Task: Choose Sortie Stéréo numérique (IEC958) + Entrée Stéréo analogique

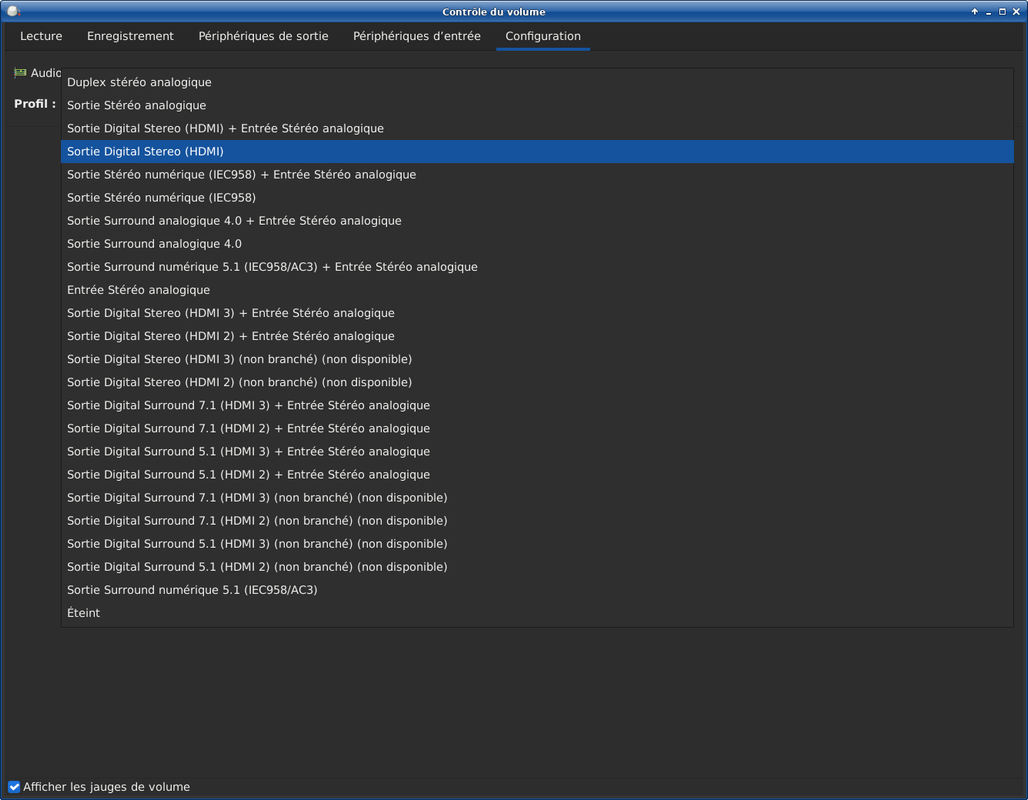Action: coord(537,174)
